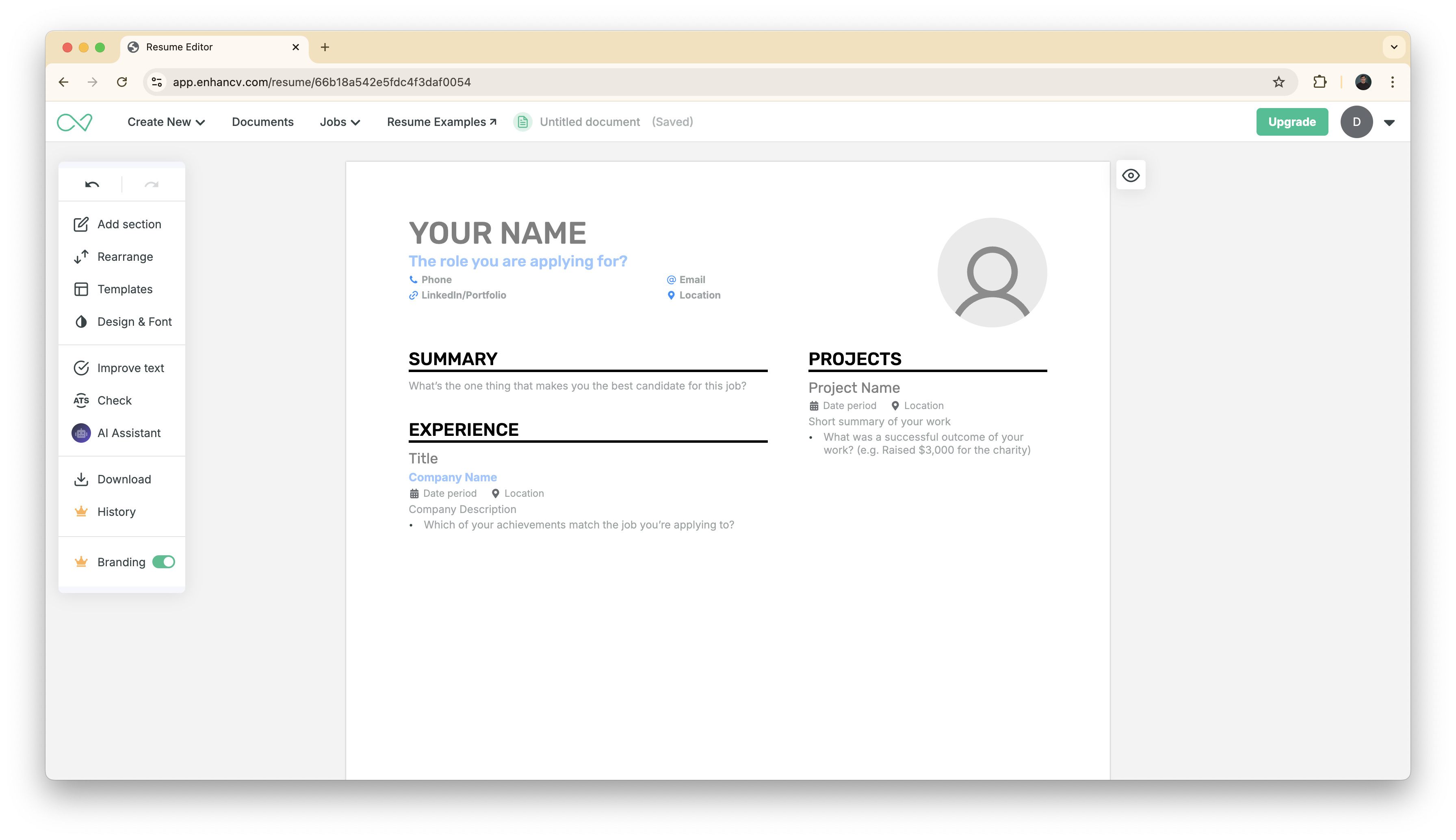Click experience Date period calendar icon
This screenshot has width=1456, height=840.
tap(414, 494)
